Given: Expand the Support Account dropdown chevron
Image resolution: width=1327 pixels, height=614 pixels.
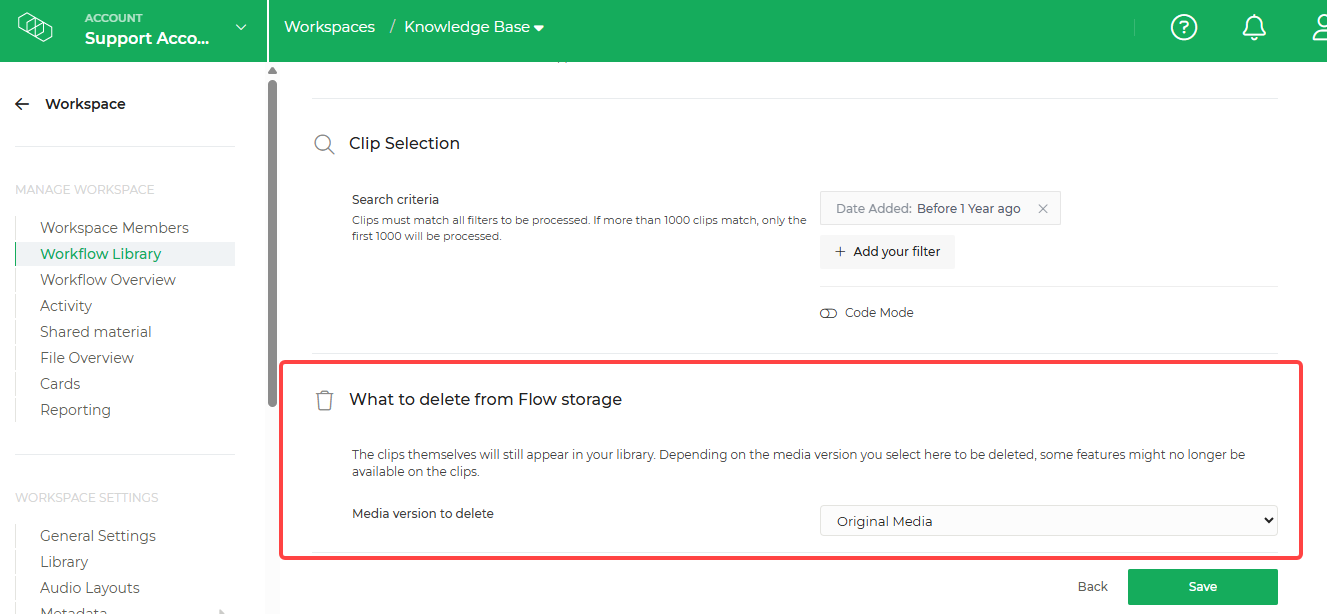Looking at the screenshot, I should pos(241,28).
